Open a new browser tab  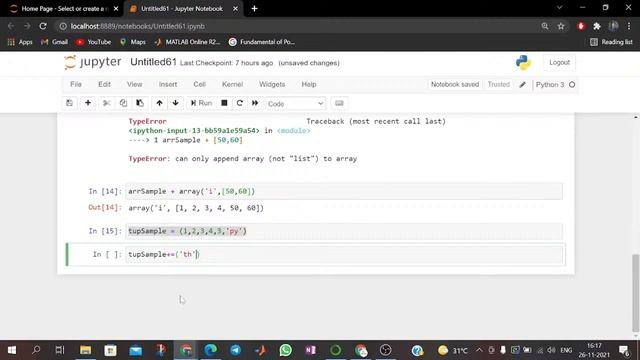(254, 9)
